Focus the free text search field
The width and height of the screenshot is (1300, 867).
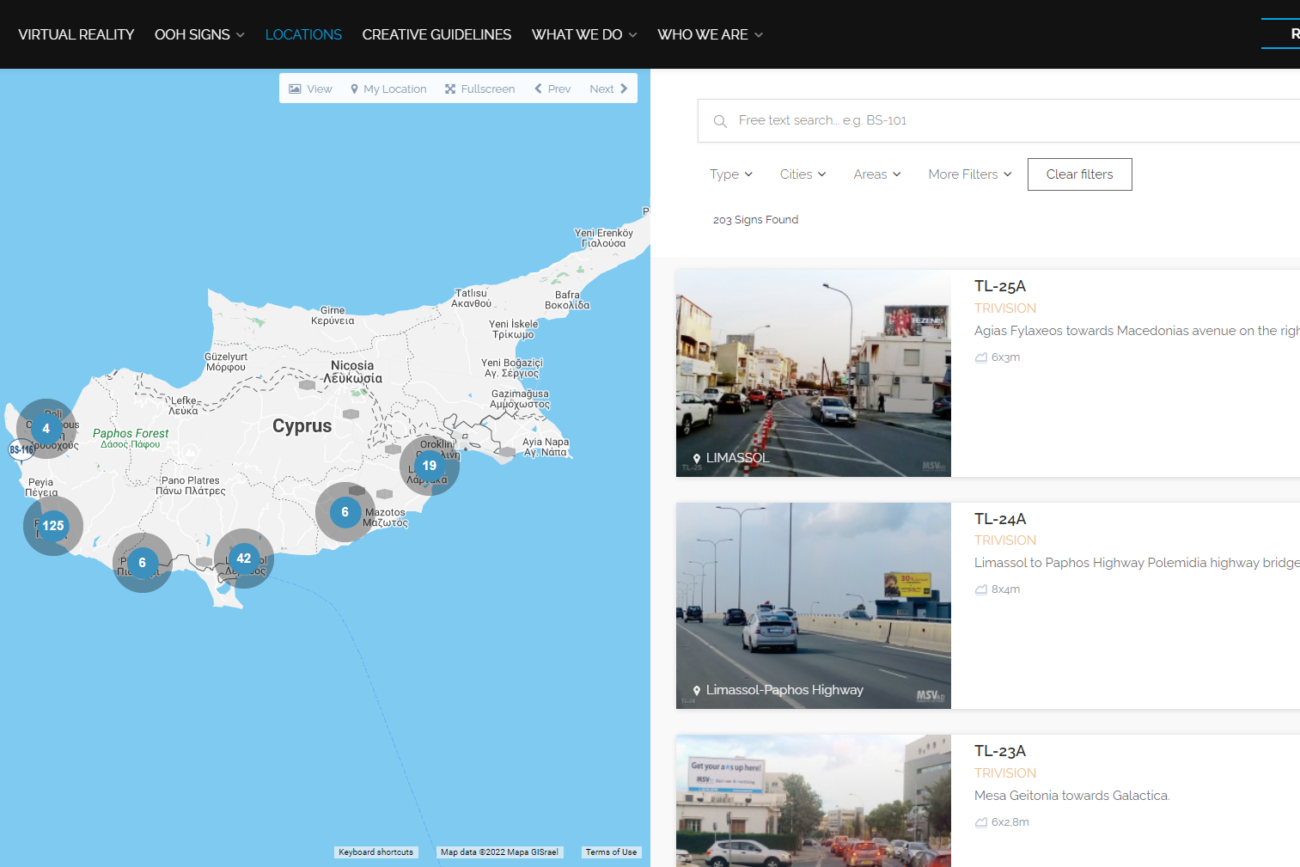click(x=1000, y=121)
